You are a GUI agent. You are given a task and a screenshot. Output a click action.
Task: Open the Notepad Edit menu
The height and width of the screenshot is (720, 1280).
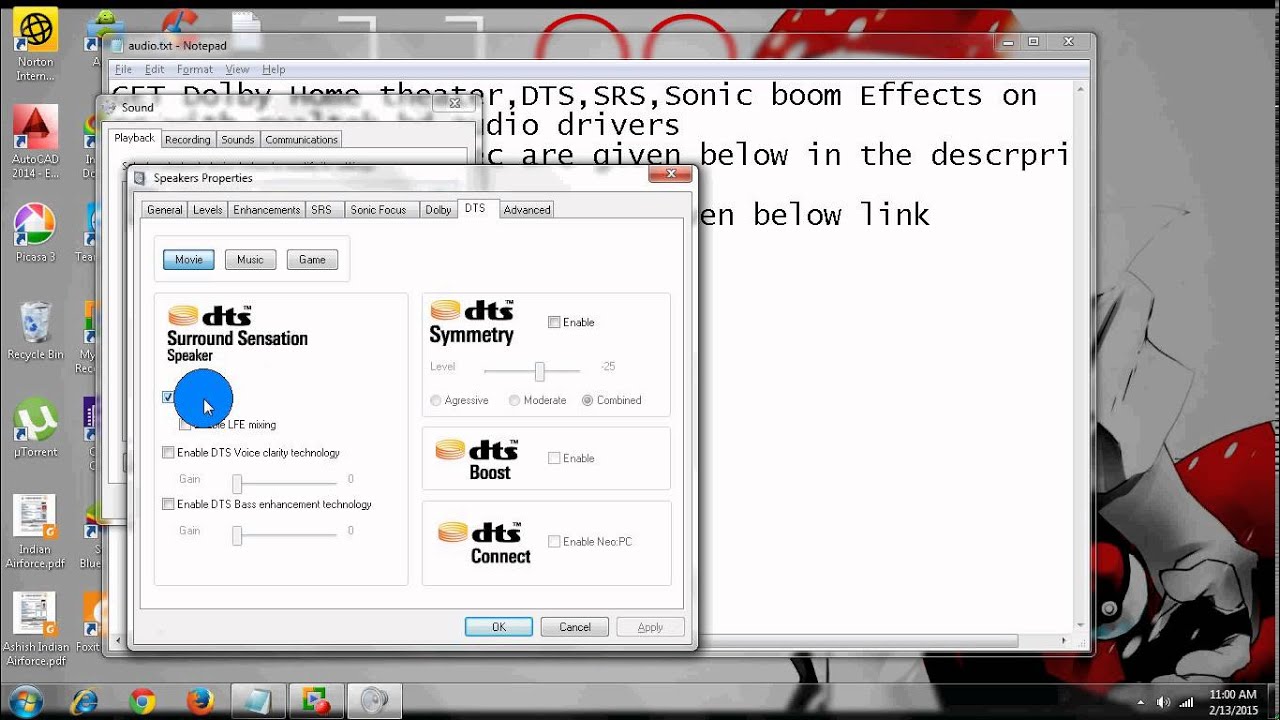tap(155, 69)
